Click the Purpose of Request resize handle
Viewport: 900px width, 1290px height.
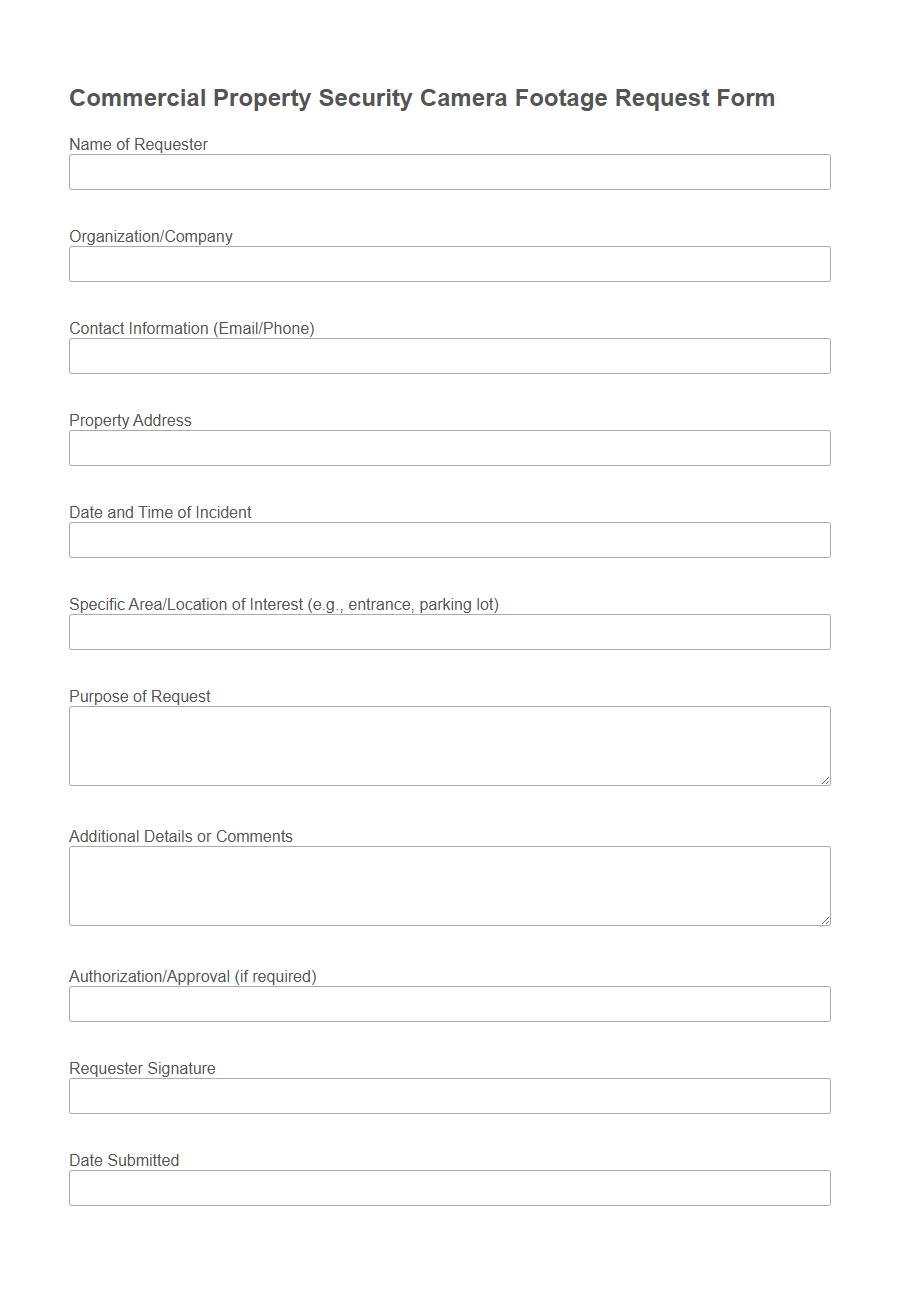[826, 781]
